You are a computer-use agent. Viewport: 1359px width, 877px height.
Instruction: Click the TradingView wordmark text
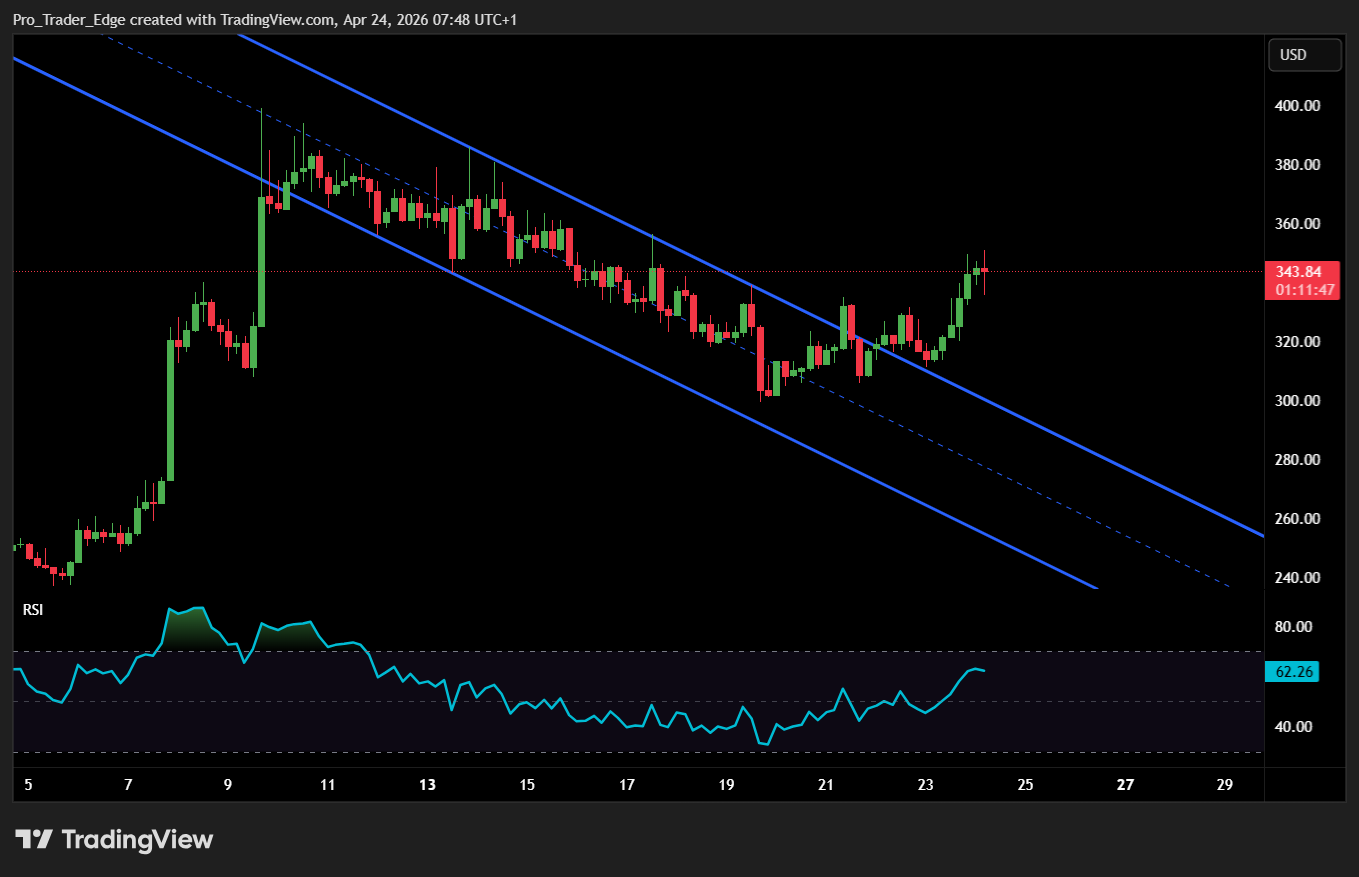click(x=137, y=839)
